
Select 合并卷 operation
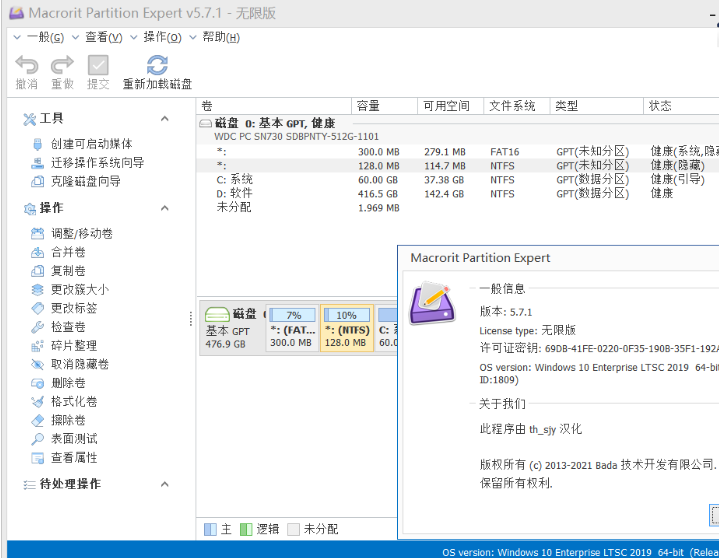[x=68, y=252]
